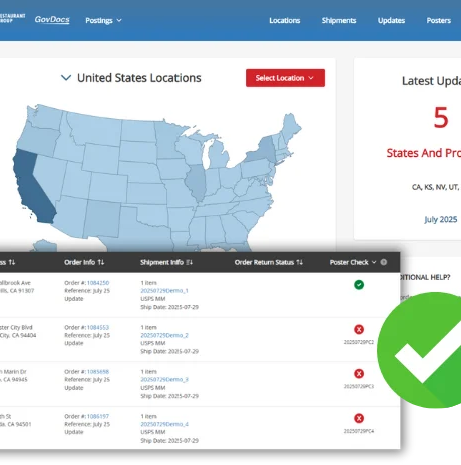Viewport: 461px width, 465px height.
Task: Click green check for order 1084250
Action: tap(359, 285)
